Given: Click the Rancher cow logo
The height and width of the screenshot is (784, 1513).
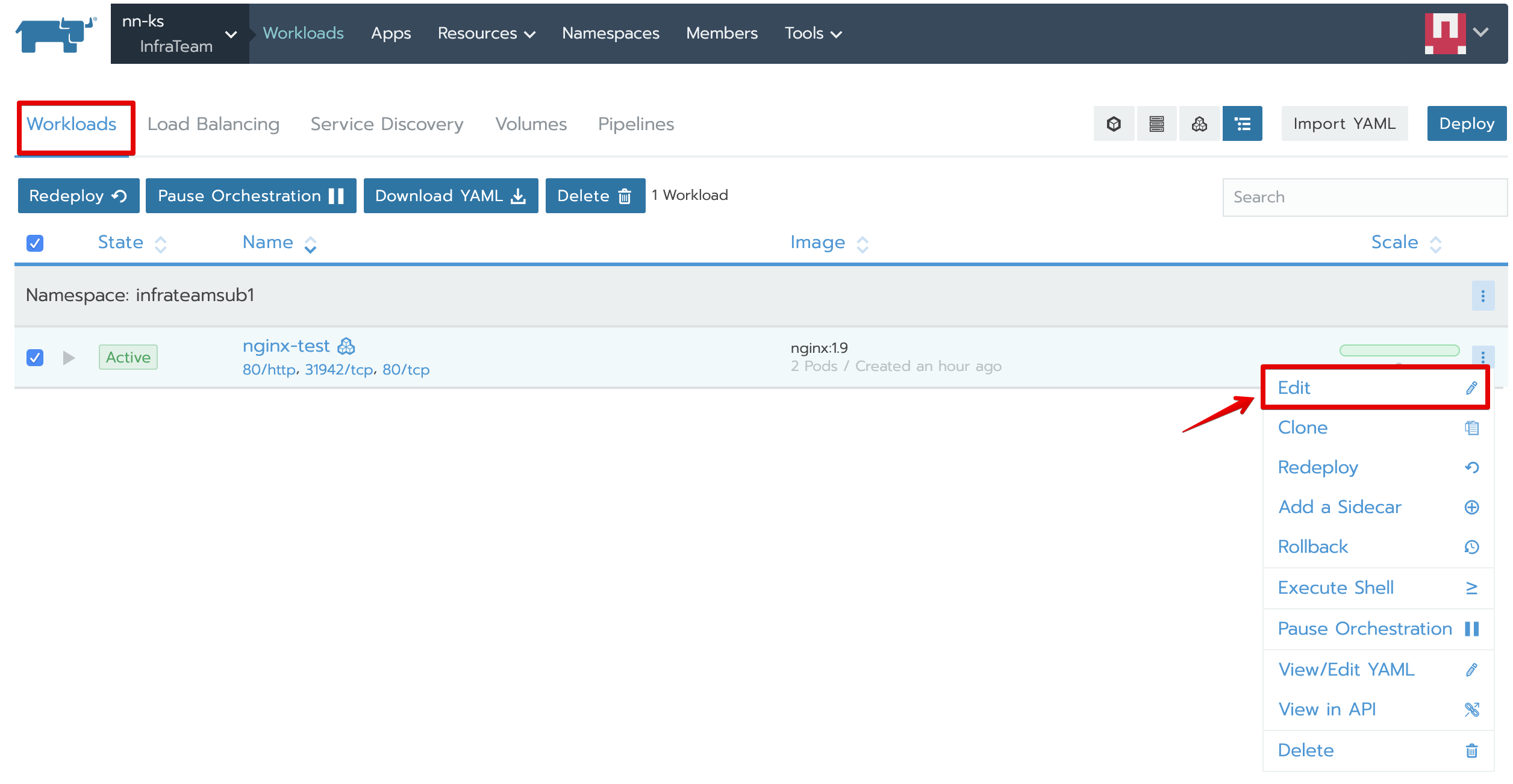Looking at the screenshot, I should (x=55, y=34).
